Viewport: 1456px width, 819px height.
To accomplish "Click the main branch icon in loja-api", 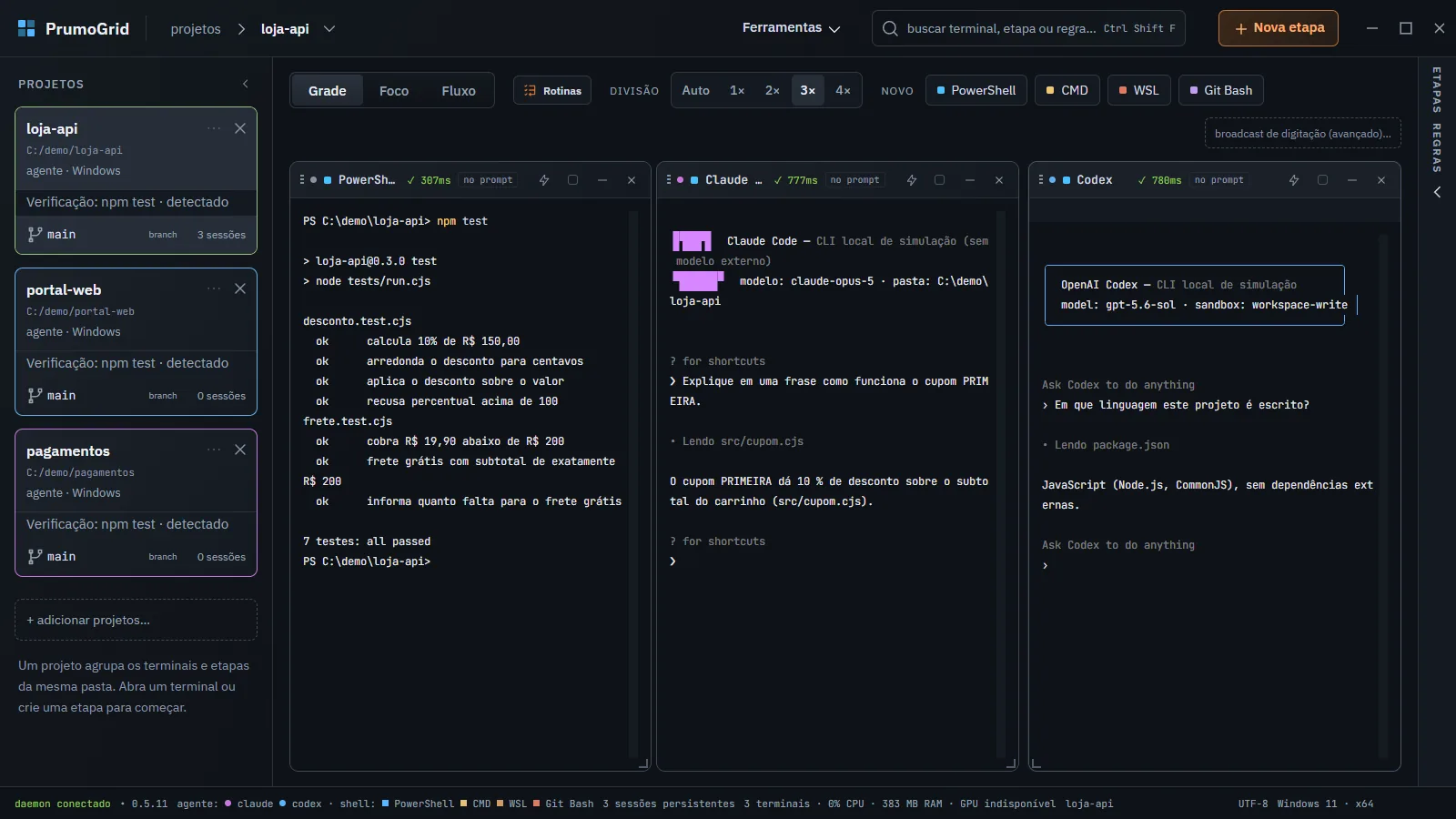I will (x=35, y=234).
